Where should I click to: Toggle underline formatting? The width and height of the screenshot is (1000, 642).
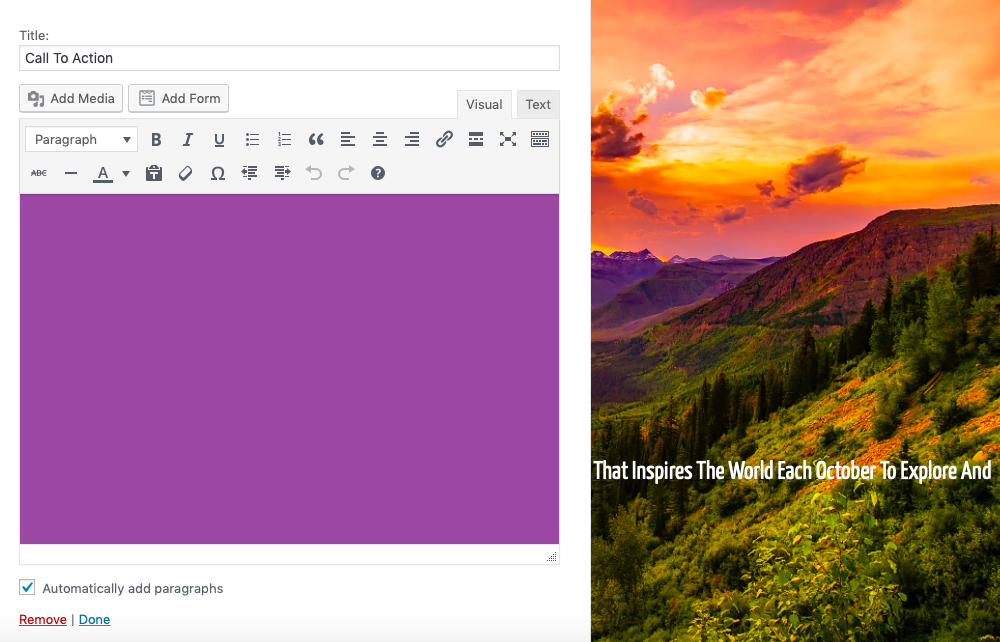pos(219,140)
